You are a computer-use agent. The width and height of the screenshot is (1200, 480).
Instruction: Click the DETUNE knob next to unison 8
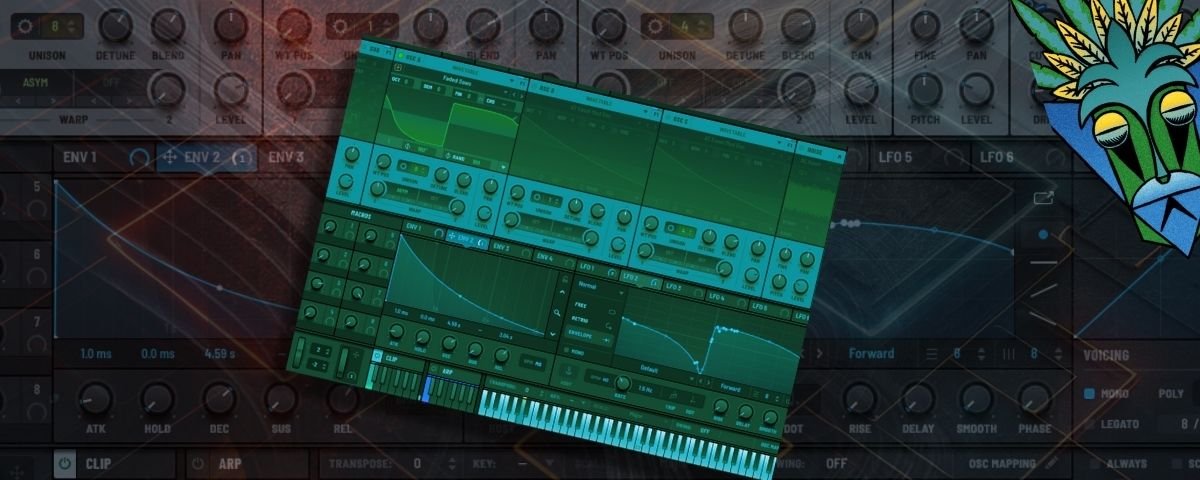115,24
